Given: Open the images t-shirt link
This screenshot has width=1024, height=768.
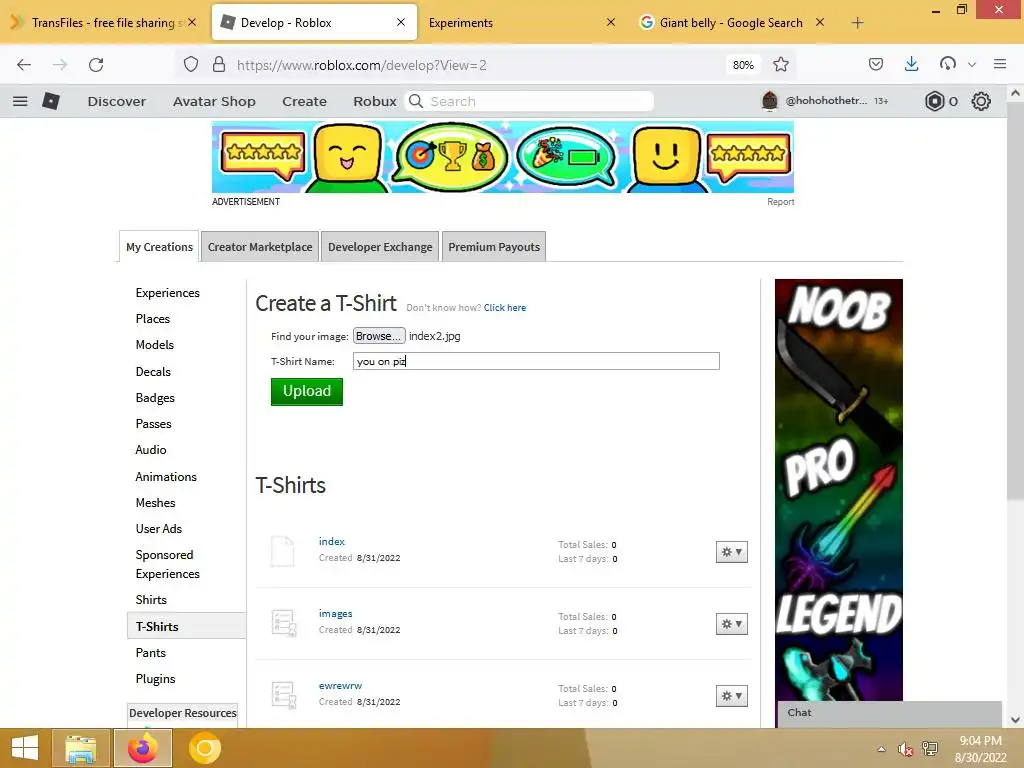Looking at the screenshot, I should (336, 613).
